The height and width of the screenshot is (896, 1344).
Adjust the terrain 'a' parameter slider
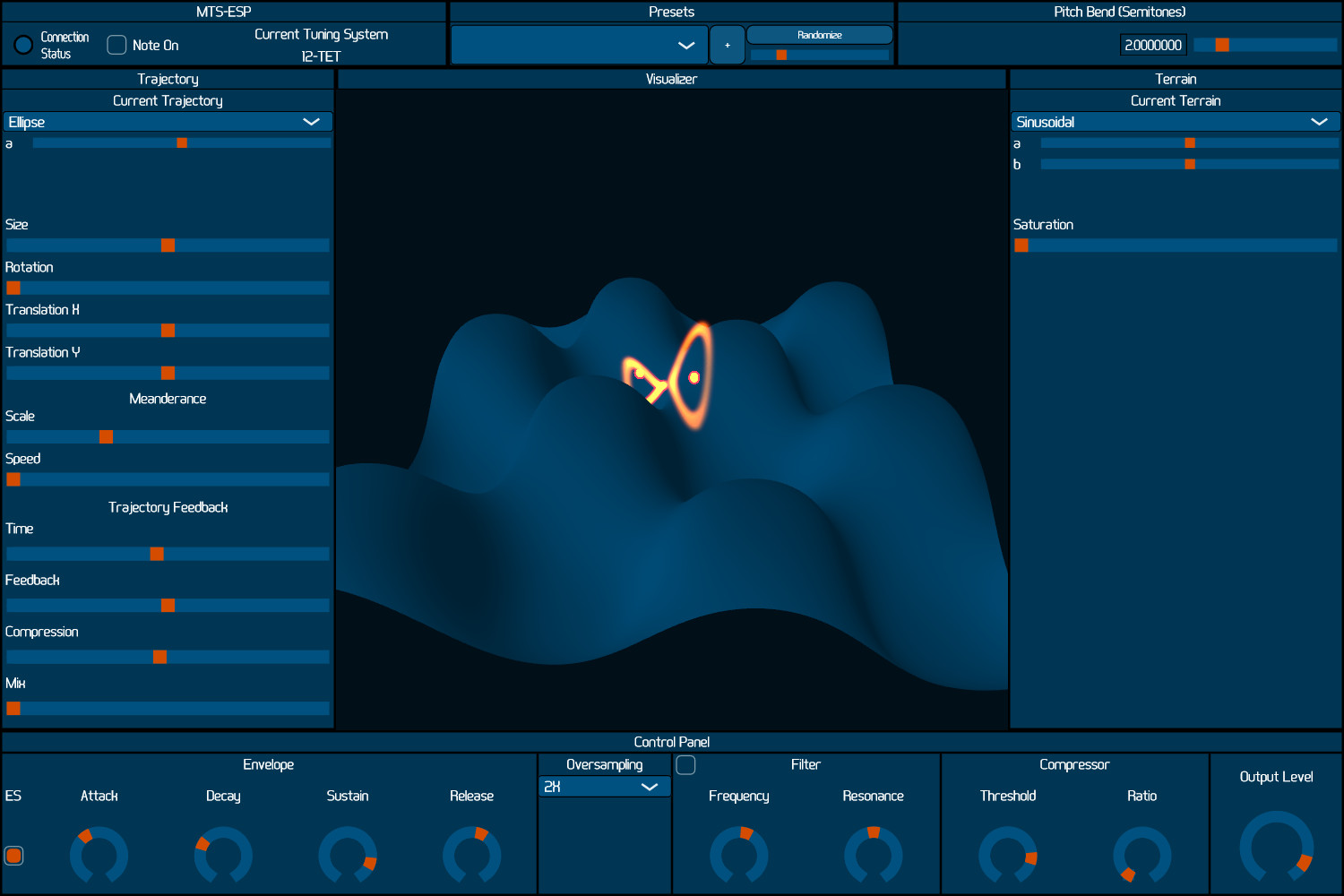(1190, 143)
